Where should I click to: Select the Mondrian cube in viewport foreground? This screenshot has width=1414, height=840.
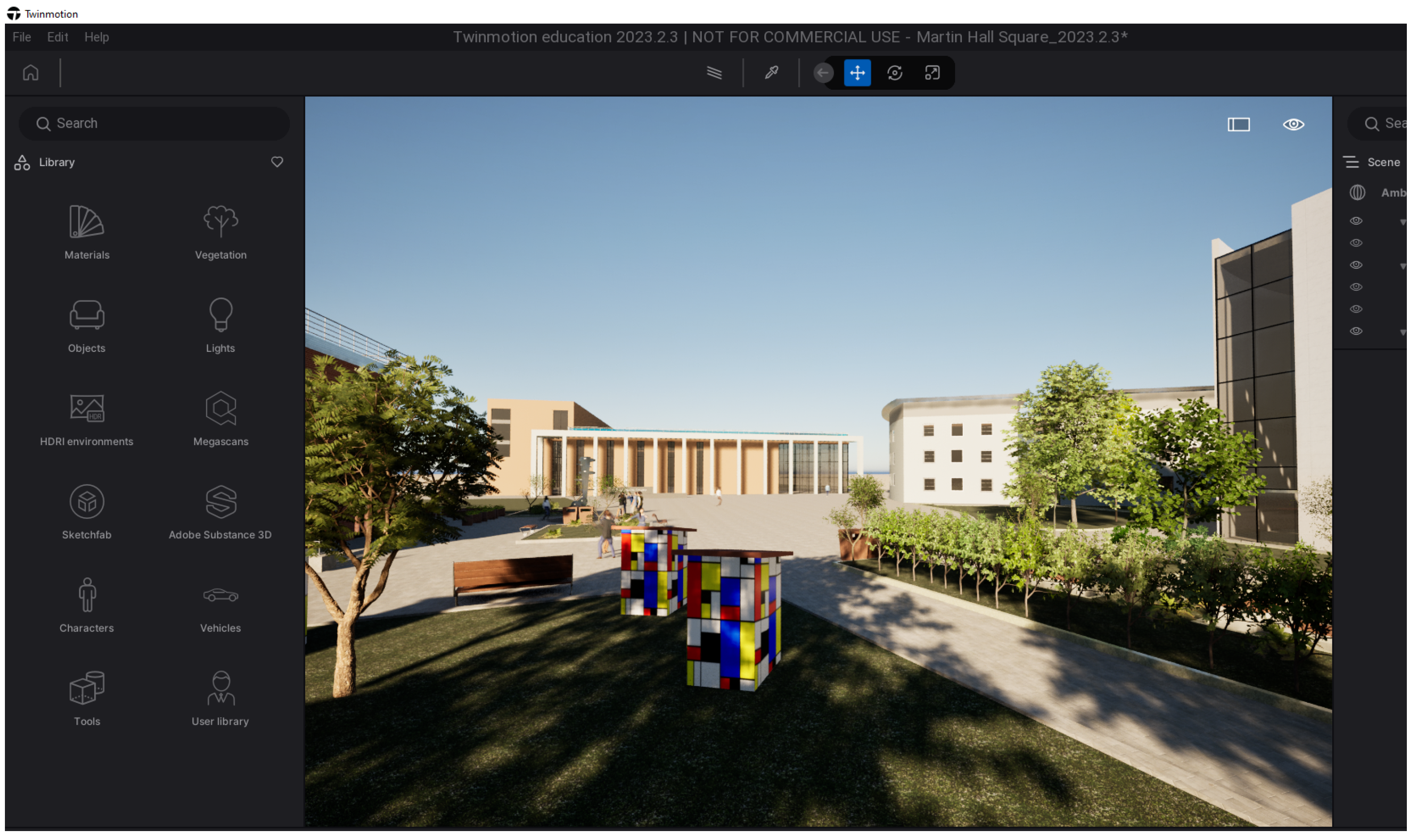point(733,620)
